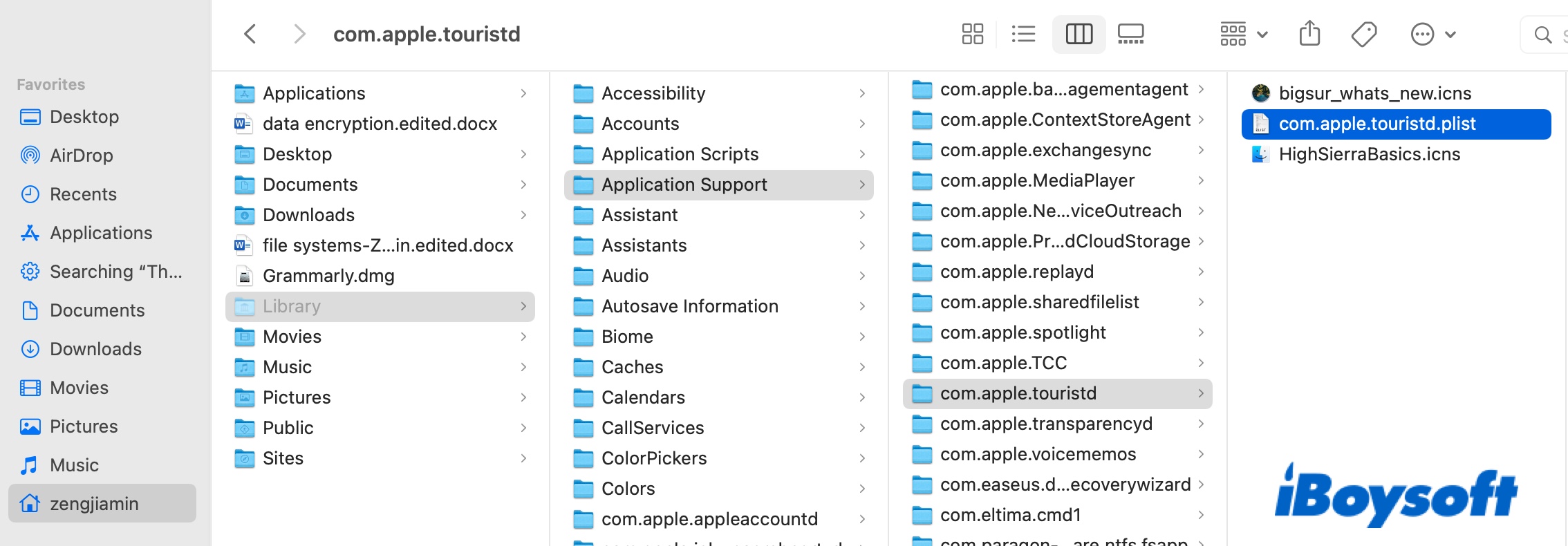Expand the Caches folder chevron
This screenshot has width=1568, height=546.
point(862,367)
